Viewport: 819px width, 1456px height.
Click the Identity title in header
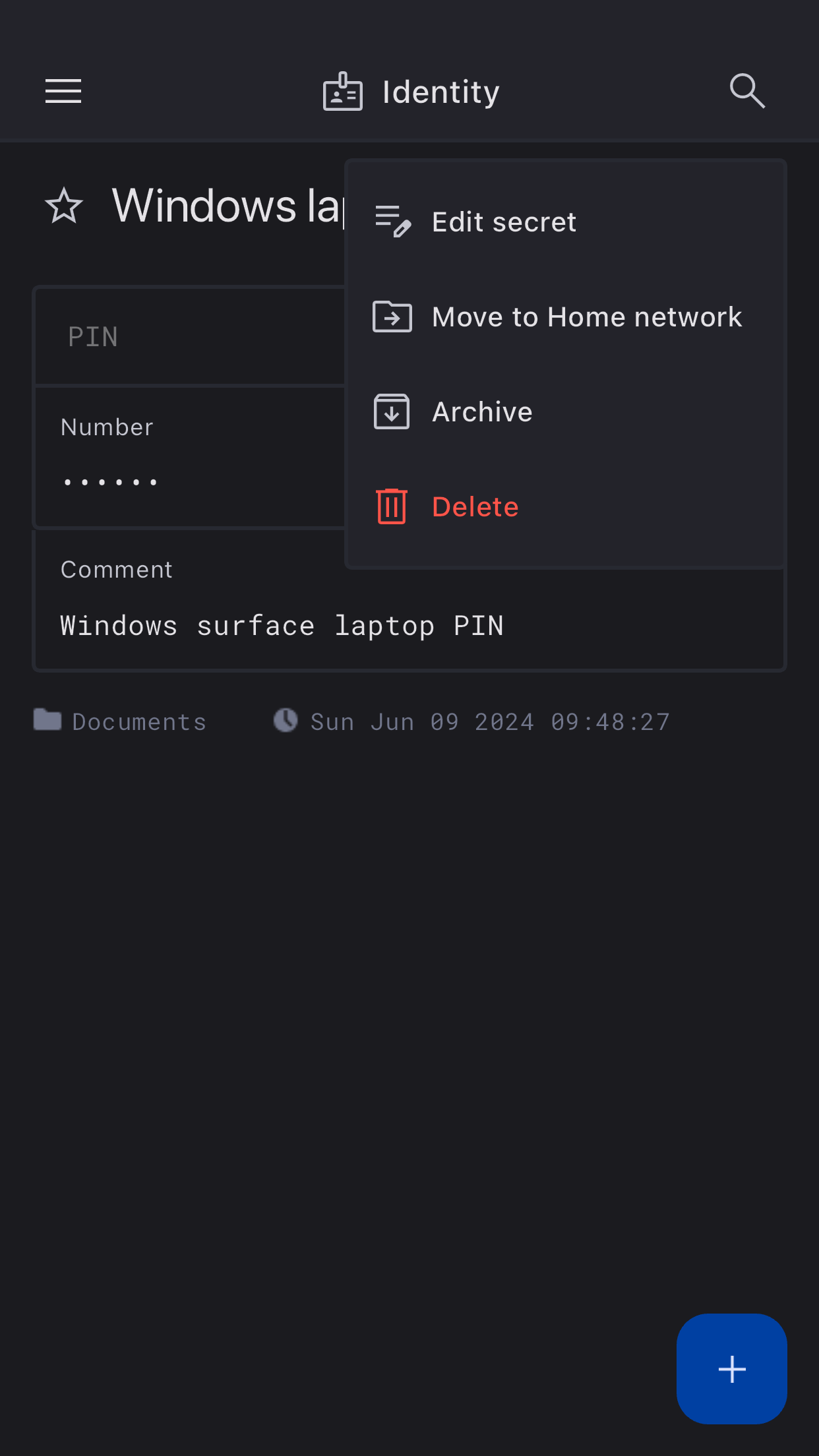tap(440, 92)
